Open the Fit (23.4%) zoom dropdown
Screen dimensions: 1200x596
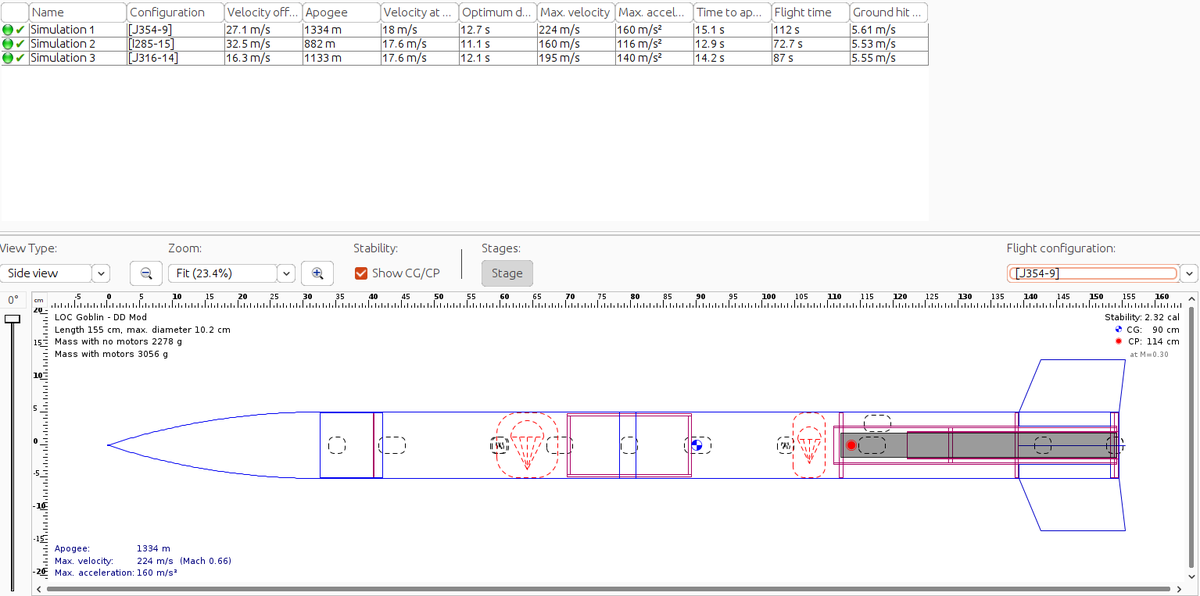click(286, 272)
